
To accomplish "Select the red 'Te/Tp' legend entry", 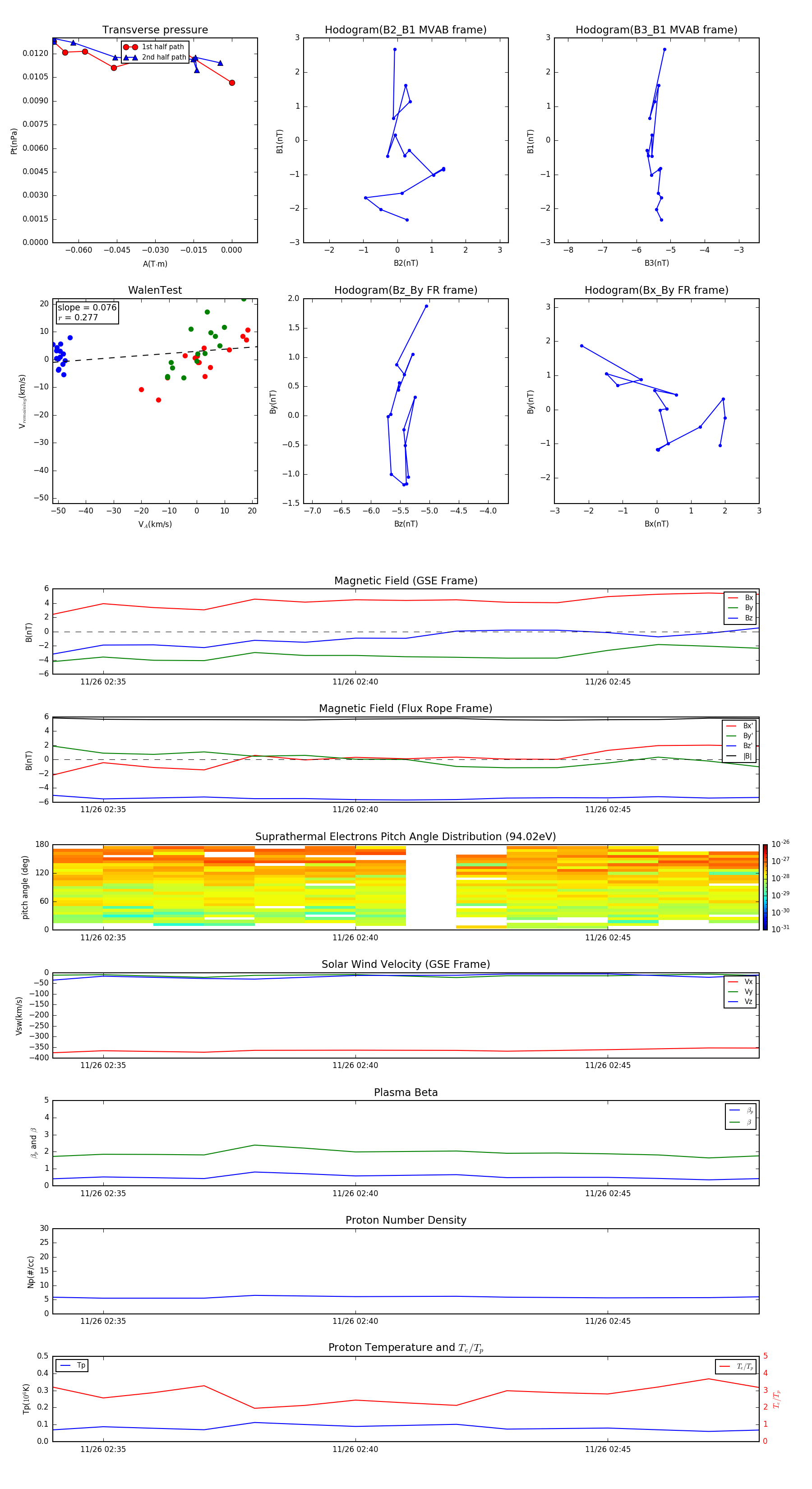I will (736, 1366).
